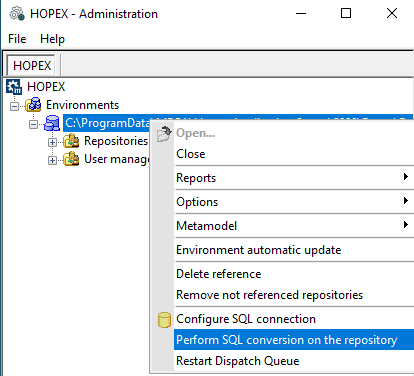The height and width of the screenshot is (376, 414).
Task: Select the HOPEX tab
Action: click(x=31, y=65)
